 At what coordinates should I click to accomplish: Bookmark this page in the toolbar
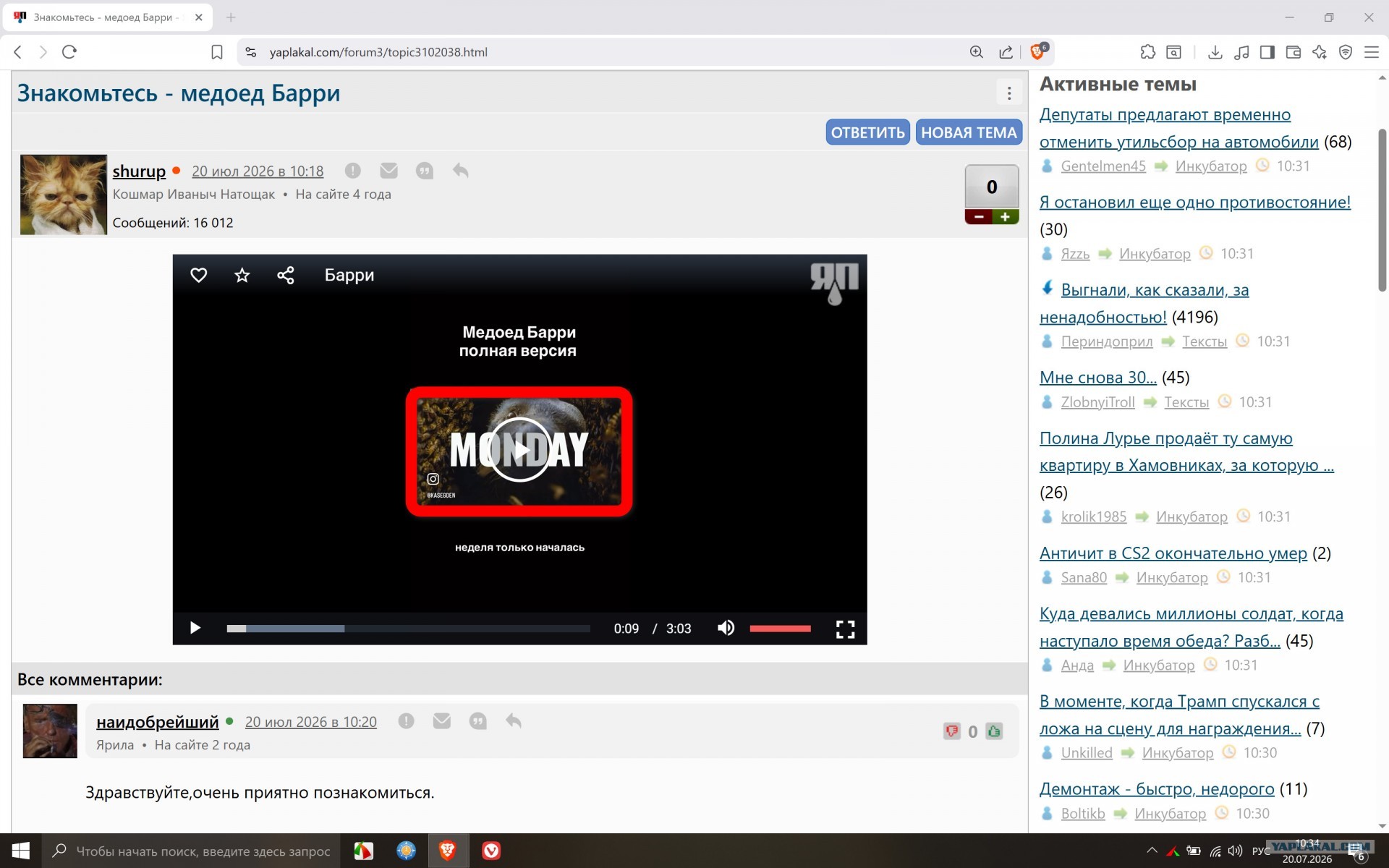pos(217,52)
